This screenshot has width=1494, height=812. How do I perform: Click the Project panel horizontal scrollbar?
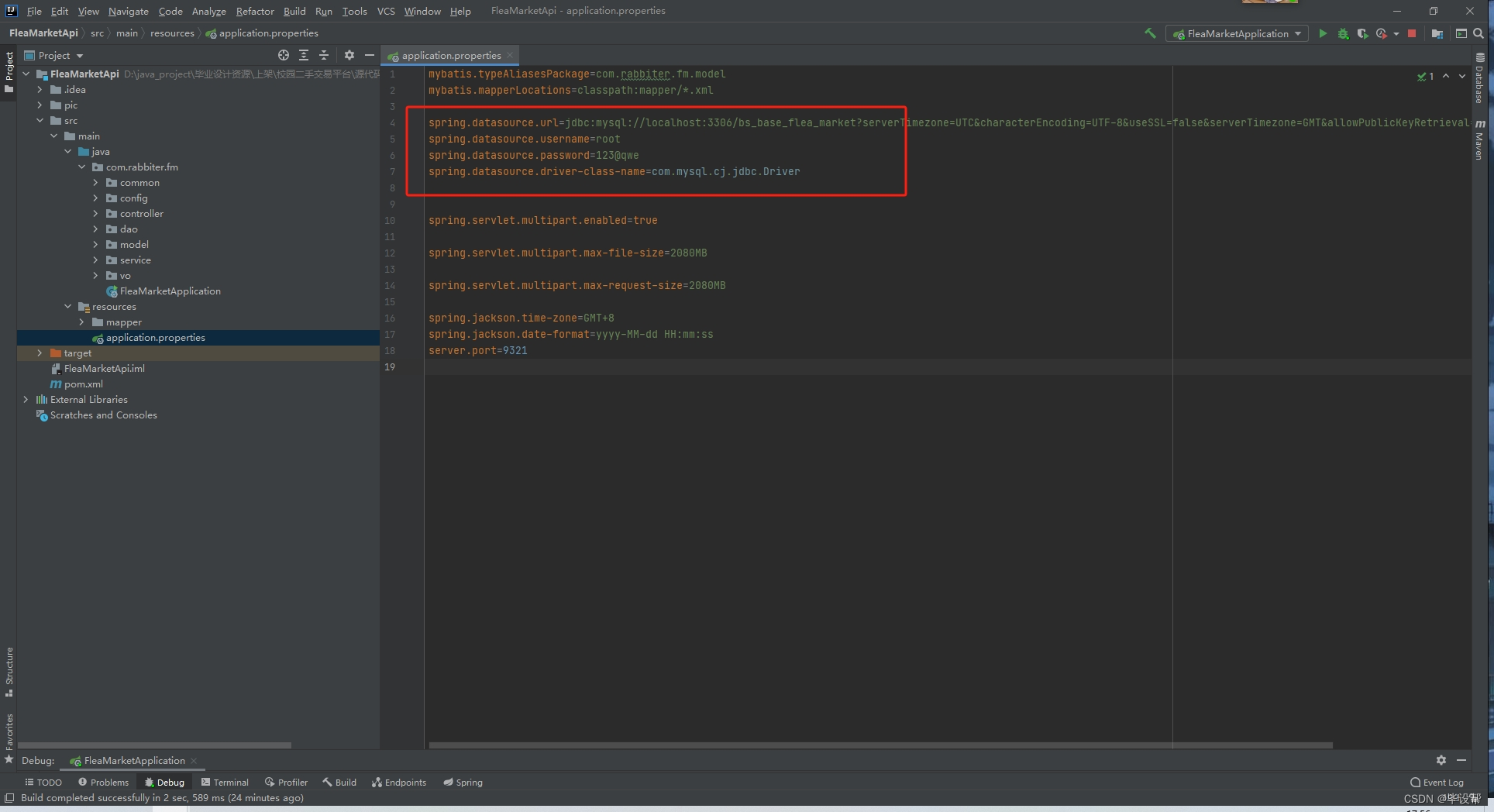(x=154, y=745)
